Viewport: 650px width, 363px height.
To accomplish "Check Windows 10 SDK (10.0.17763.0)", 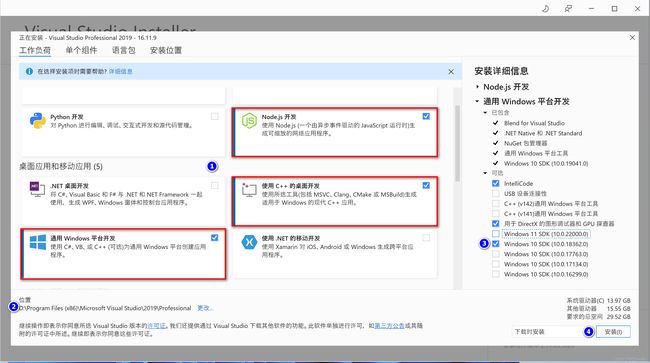I will (496, 254).
